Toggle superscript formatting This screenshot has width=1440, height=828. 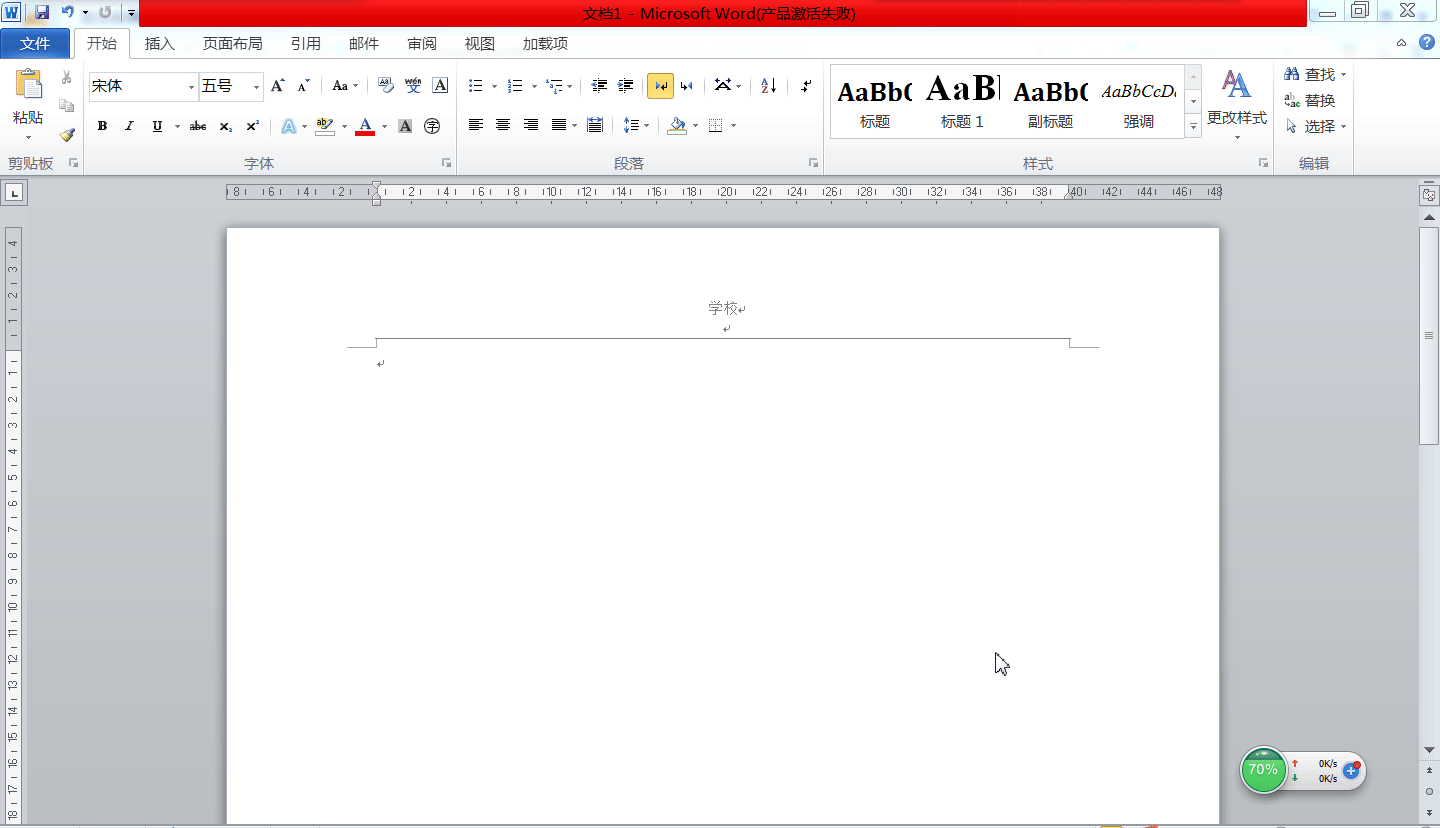(x=252, y=126)
